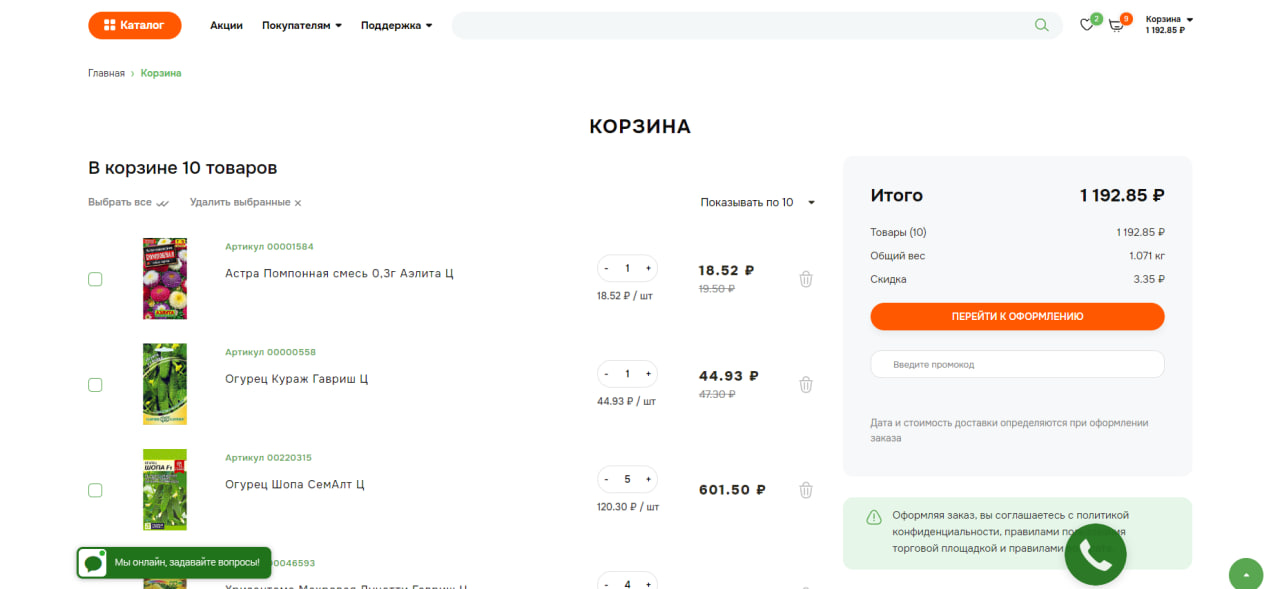Click the cart icon in header
The height and width of the screenshot is (589, 1280).
1116,25
